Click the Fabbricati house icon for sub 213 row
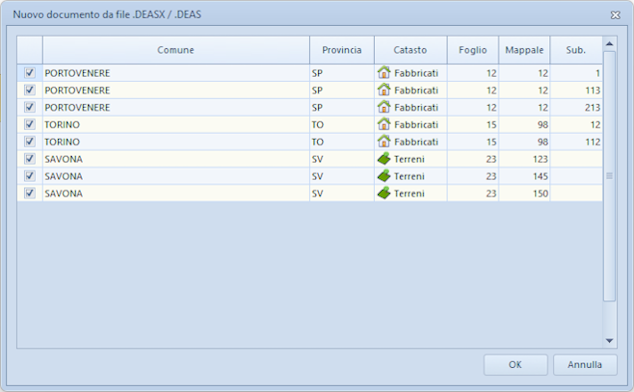Image resolution: width=634 pixels, height=392 pixels. [x=384, y=107]
